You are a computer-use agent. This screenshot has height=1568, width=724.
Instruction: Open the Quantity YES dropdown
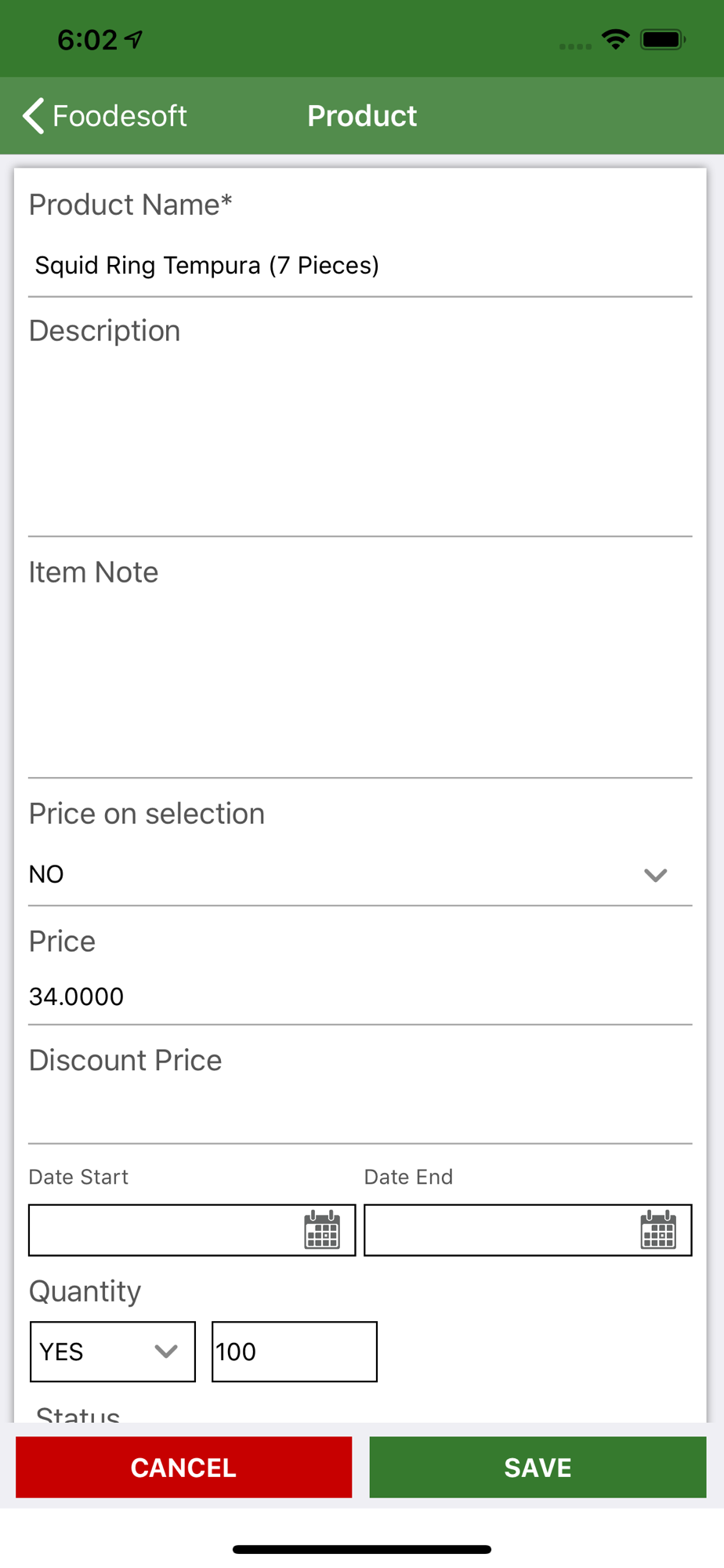(x=112, y=1352)
